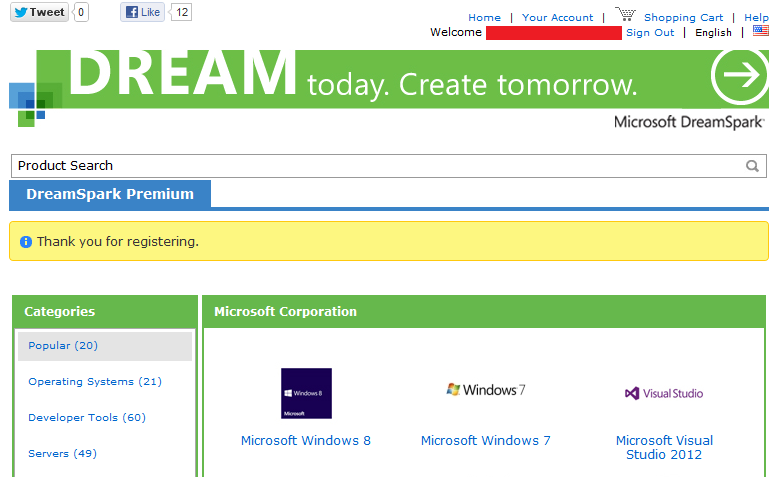Select the English language option
The width and height of the screenshot is (782, 477).
pyautogui.click(x=713, y=32)
